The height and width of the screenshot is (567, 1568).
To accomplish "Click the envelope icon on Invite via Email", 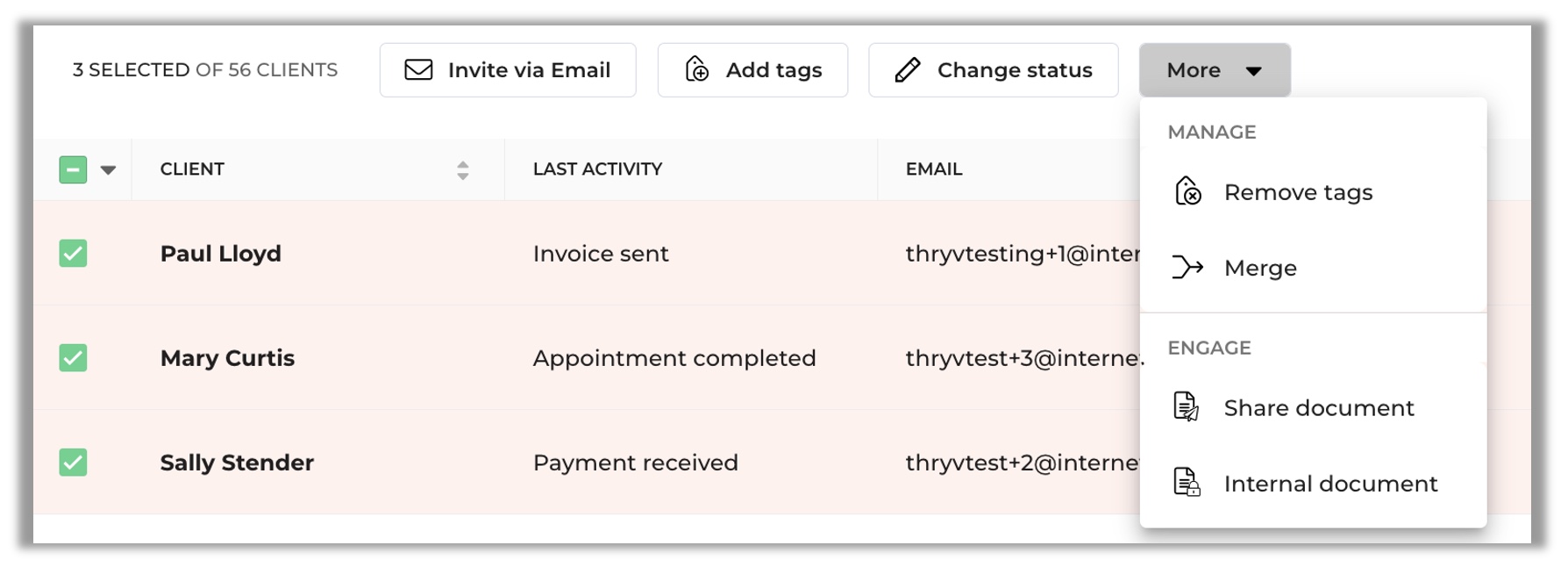I will [x=418, y=69].
